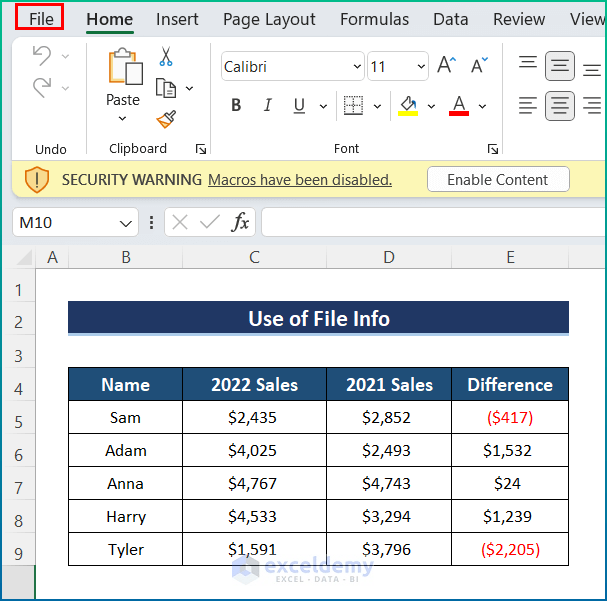The height and width of the screenshot is (601, 607).
Task: Select column D header
Action: click(389, 257)
